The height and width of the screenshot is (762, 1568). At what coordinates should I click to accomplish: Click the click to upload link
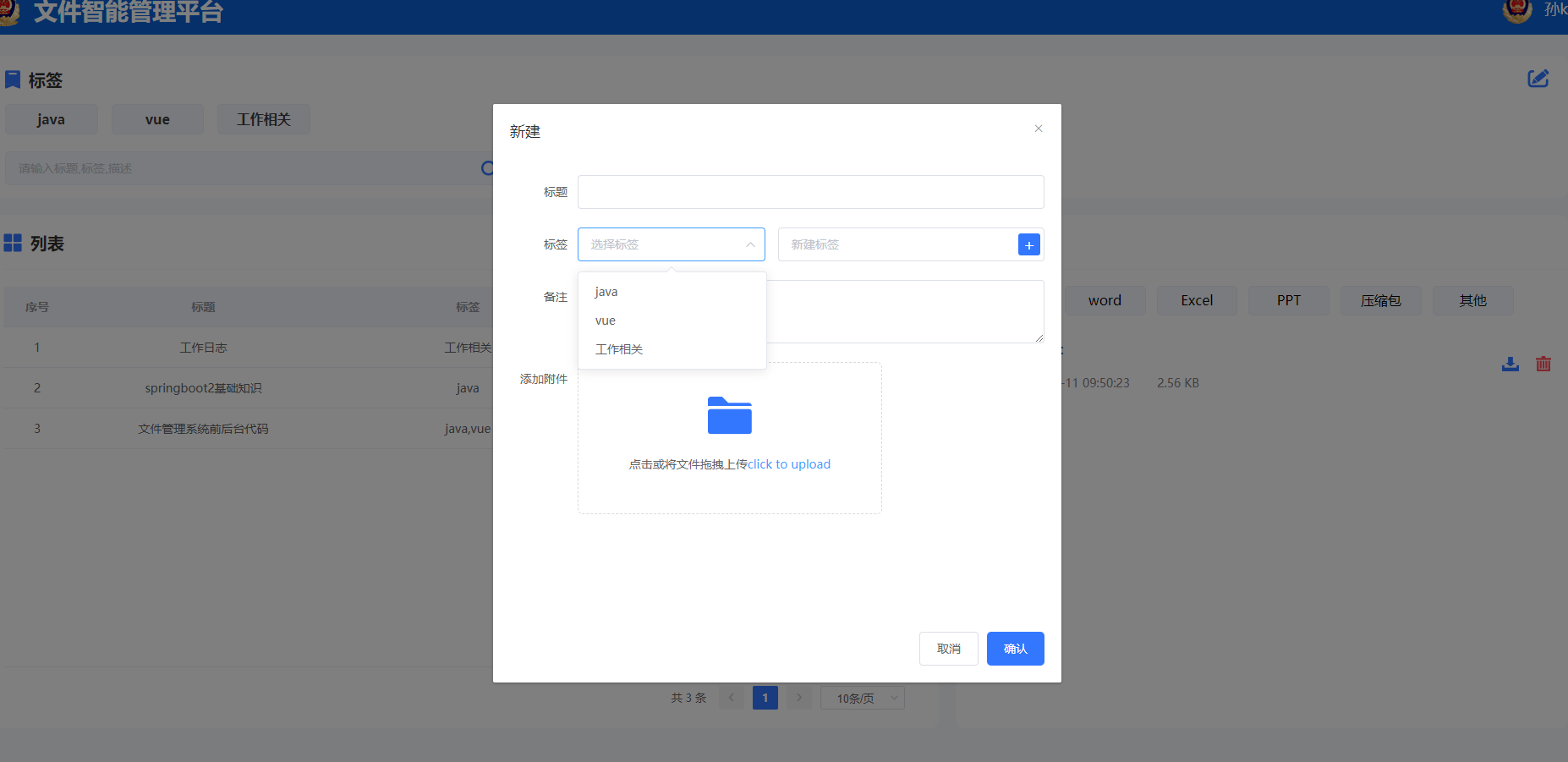click(x=789, y=464)
